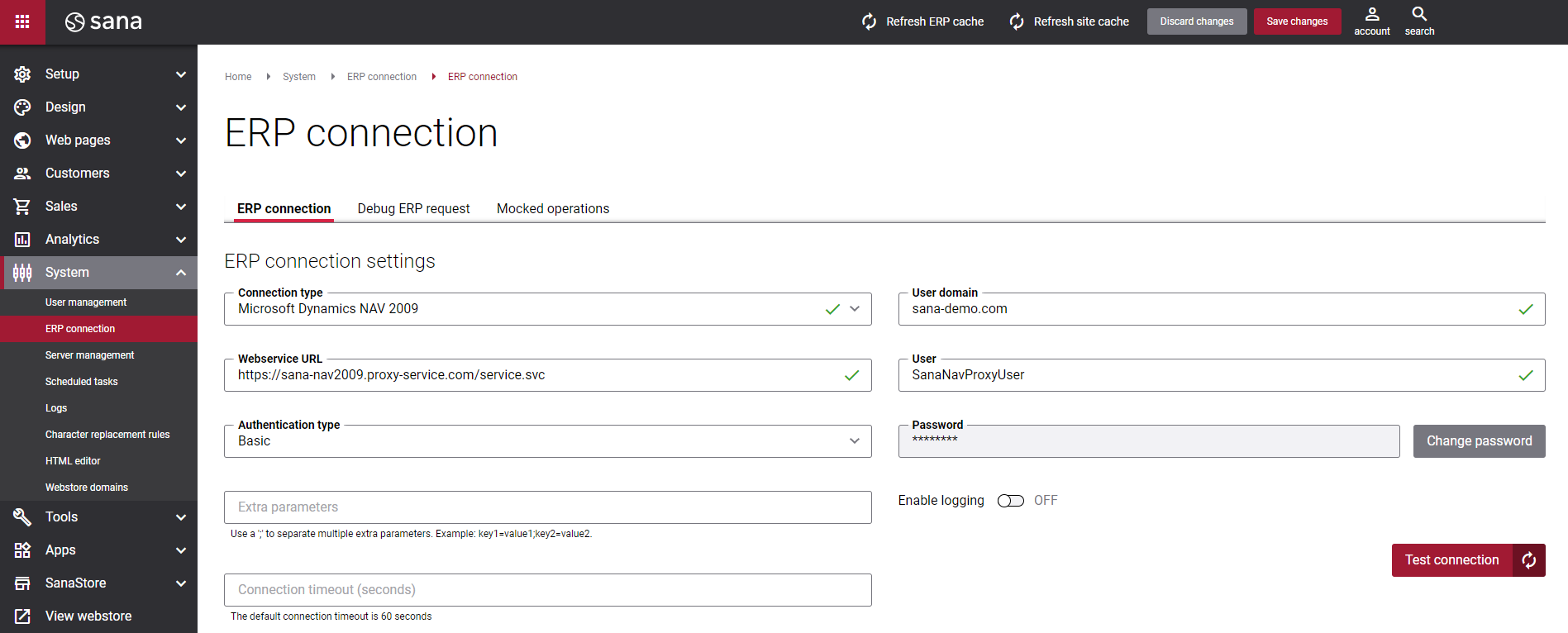Expand the Sales menu chevron

(181, 207)
